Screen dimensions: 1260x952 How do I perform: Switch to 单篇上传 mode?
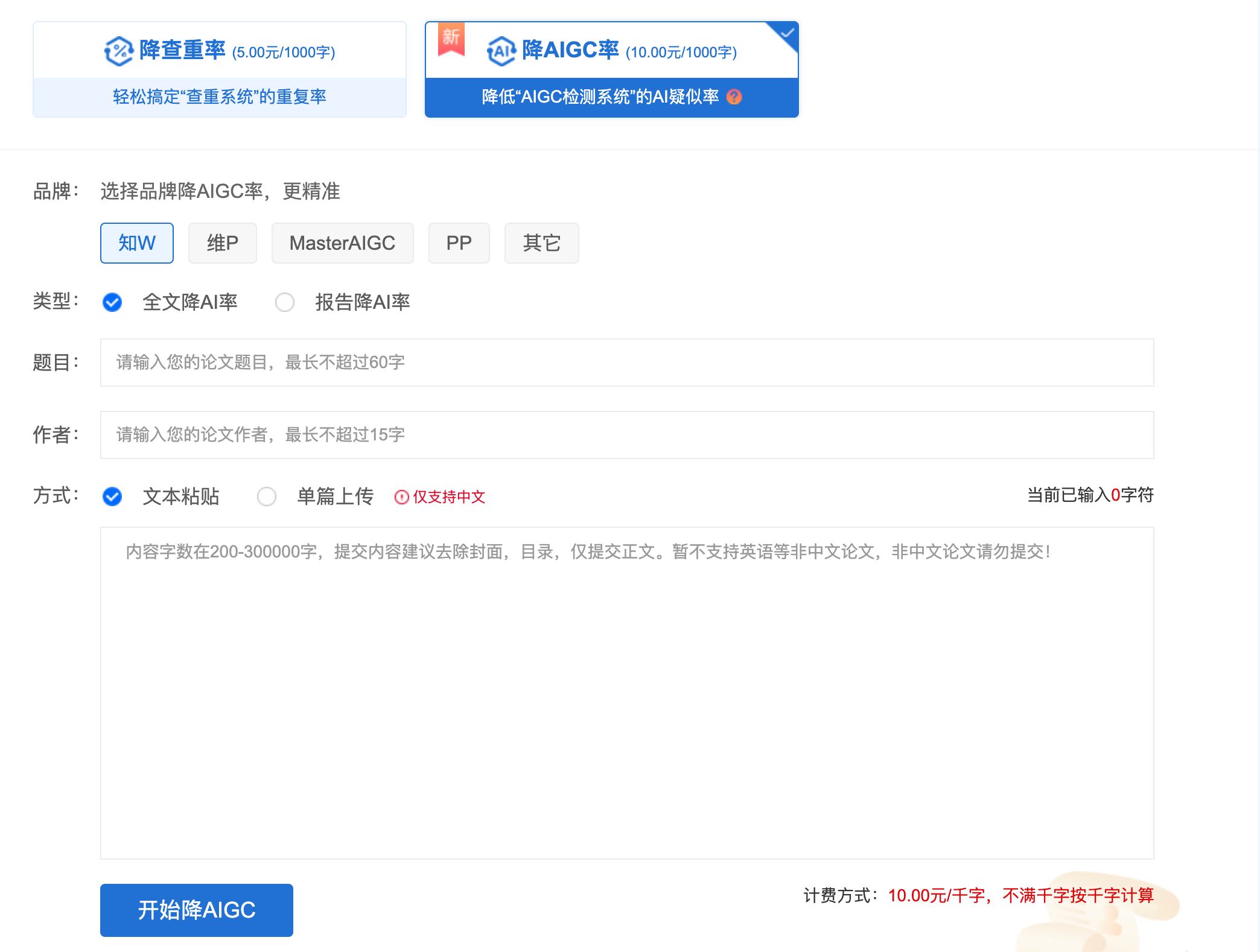pos(266,497)
